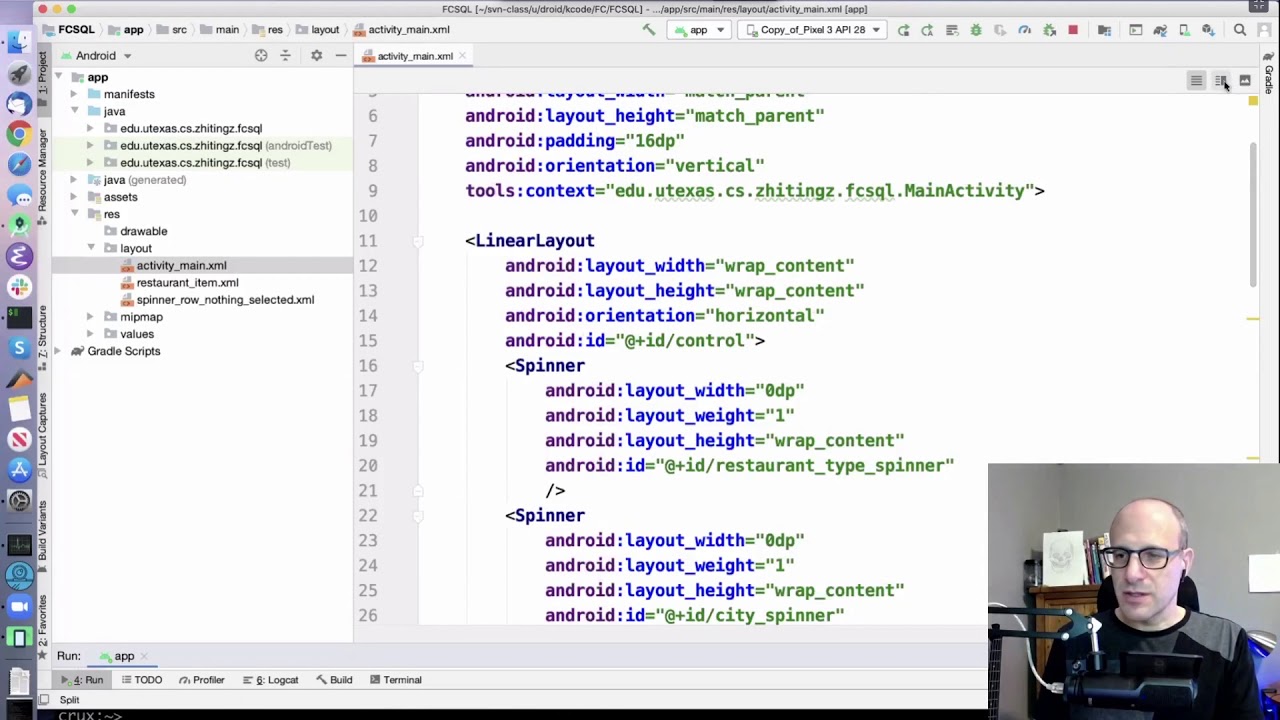This screenshot has width=1280, height=720.
Task: Close the app tab in Run panel
Action: (144, 657)
